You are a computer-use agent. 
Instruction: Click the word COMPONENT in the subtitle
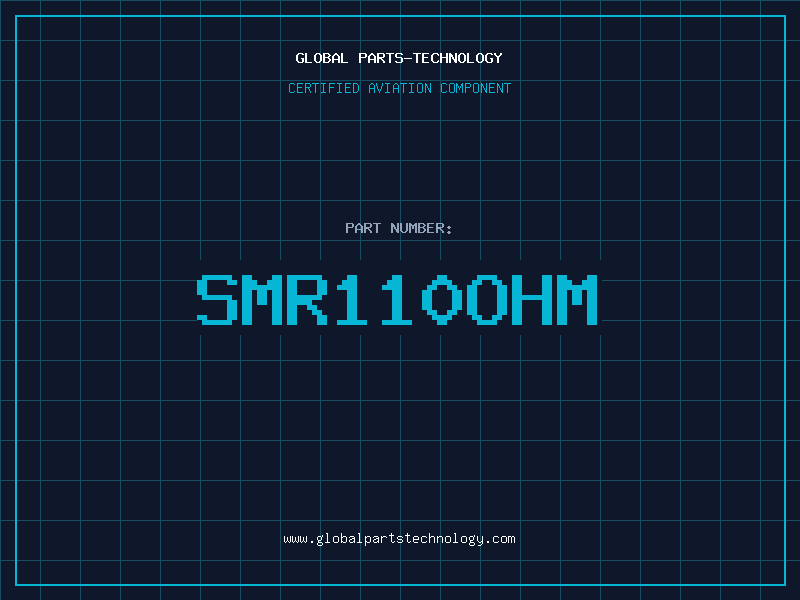point(476,88)
